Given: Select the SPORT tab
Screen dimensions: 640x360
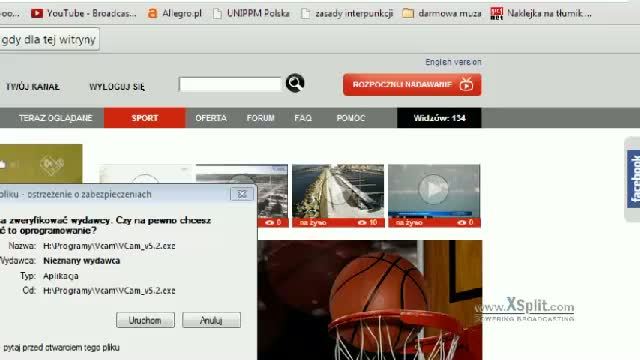Looking at the screenshot, I should click(x=144, y=118).
